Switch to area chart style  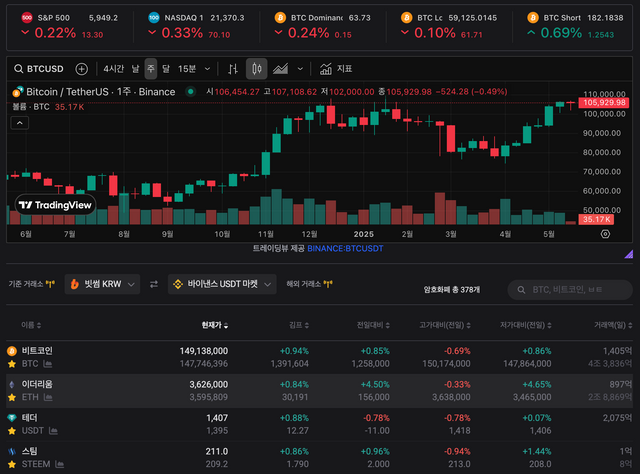pyautogui.click(x=280, y=69)
